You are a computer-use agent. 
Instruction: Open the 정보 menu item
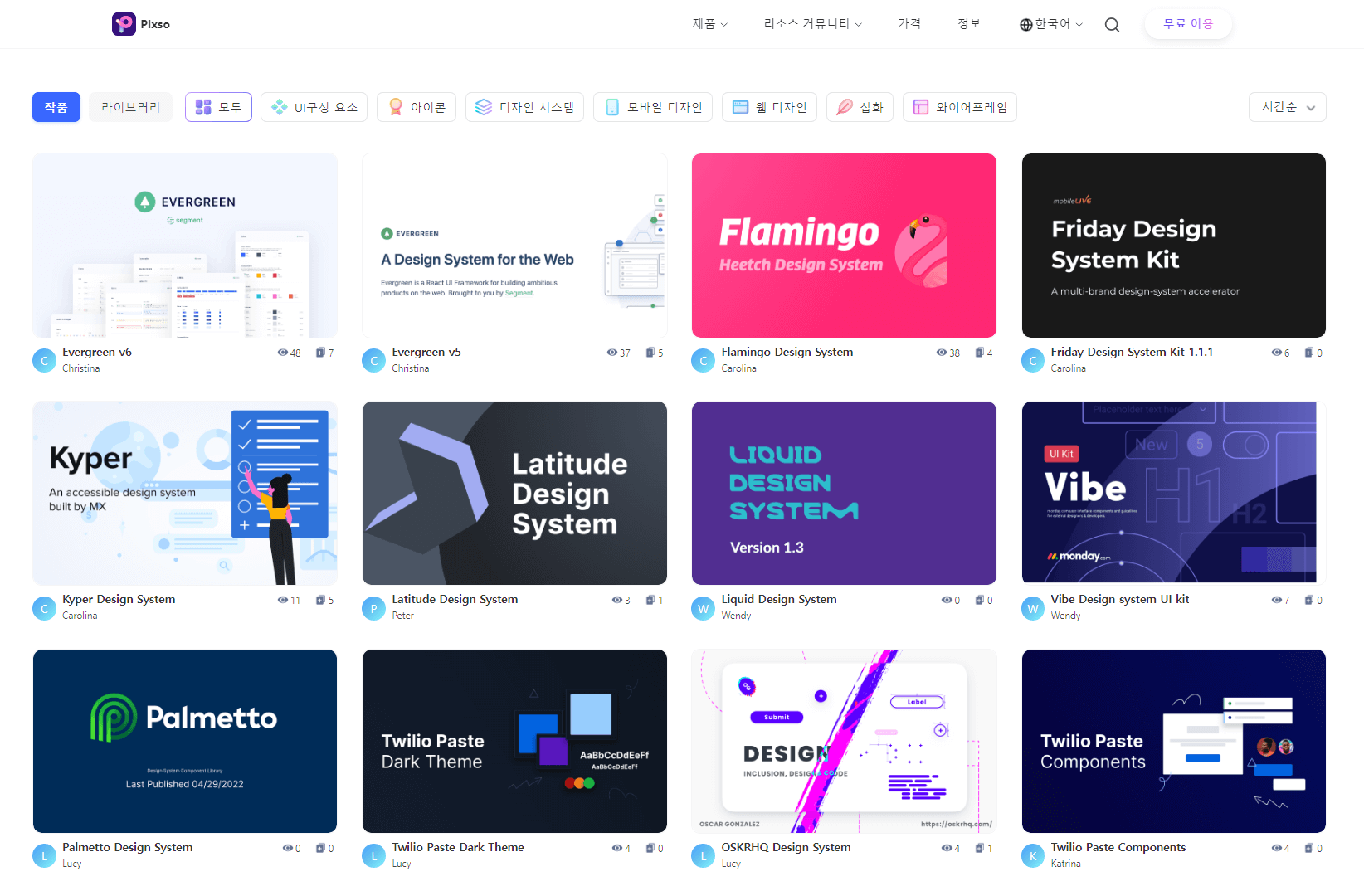(969, 24)
